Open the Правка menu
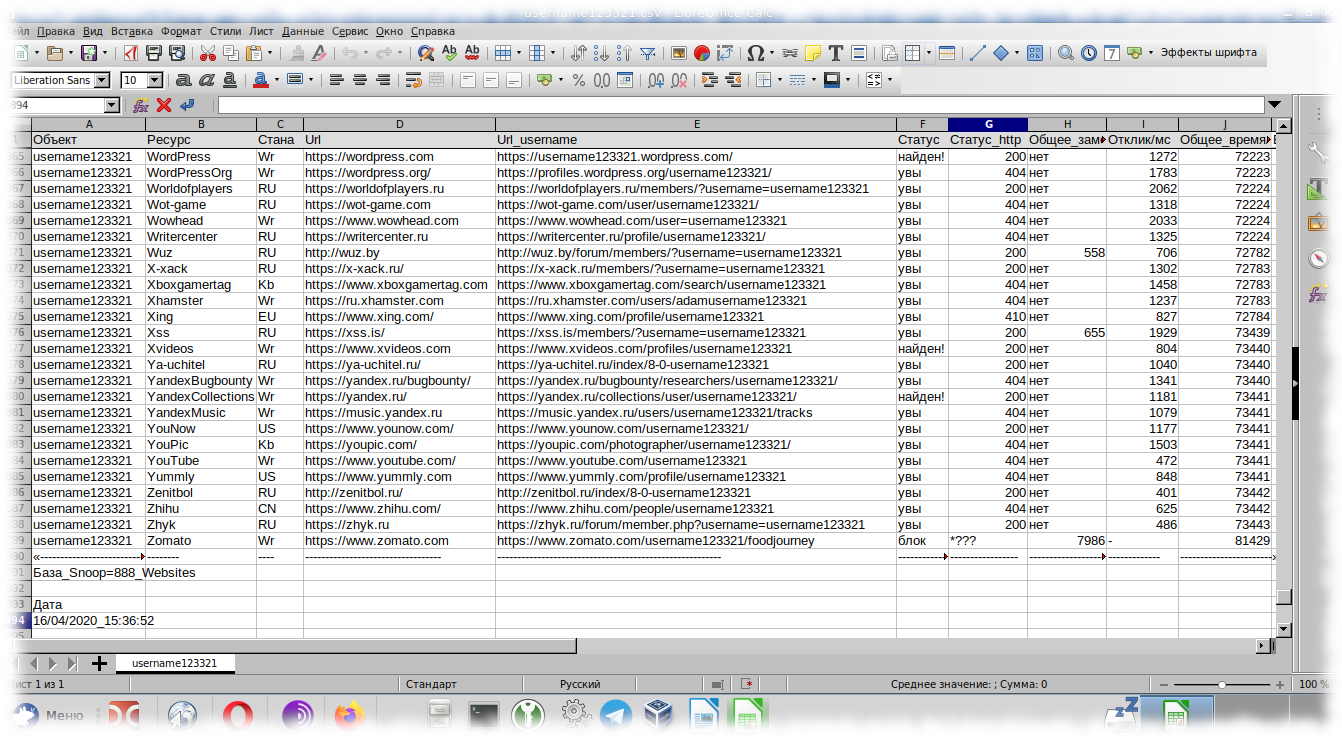The height and width of the screenshot is (736, 1342). pyautogui.click(x=56, y=31)
